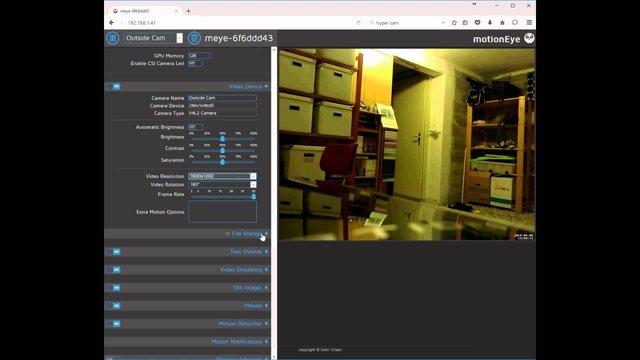The width and height of the screenshot is (640, 360).
Task: Click the browser search box
Action: tap(406, 23)
